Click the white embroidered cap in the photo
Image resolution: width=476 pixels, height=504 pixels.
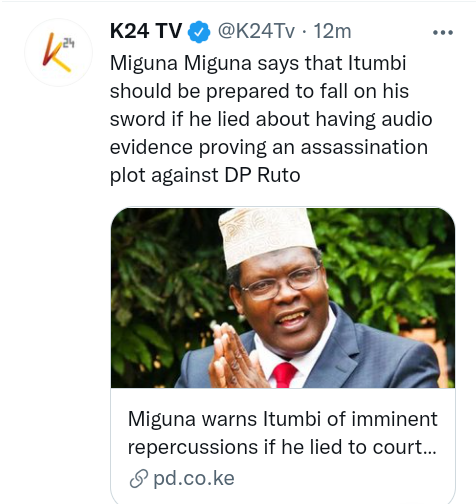(266, 234)
